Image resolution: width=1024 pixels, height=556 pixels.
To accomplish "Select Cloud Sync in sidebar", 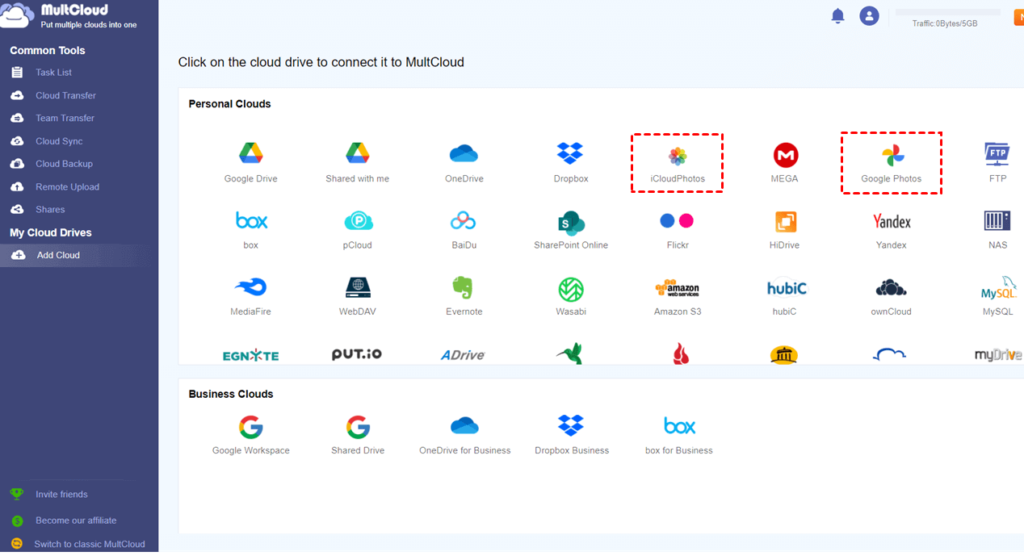I will [59, 141].
